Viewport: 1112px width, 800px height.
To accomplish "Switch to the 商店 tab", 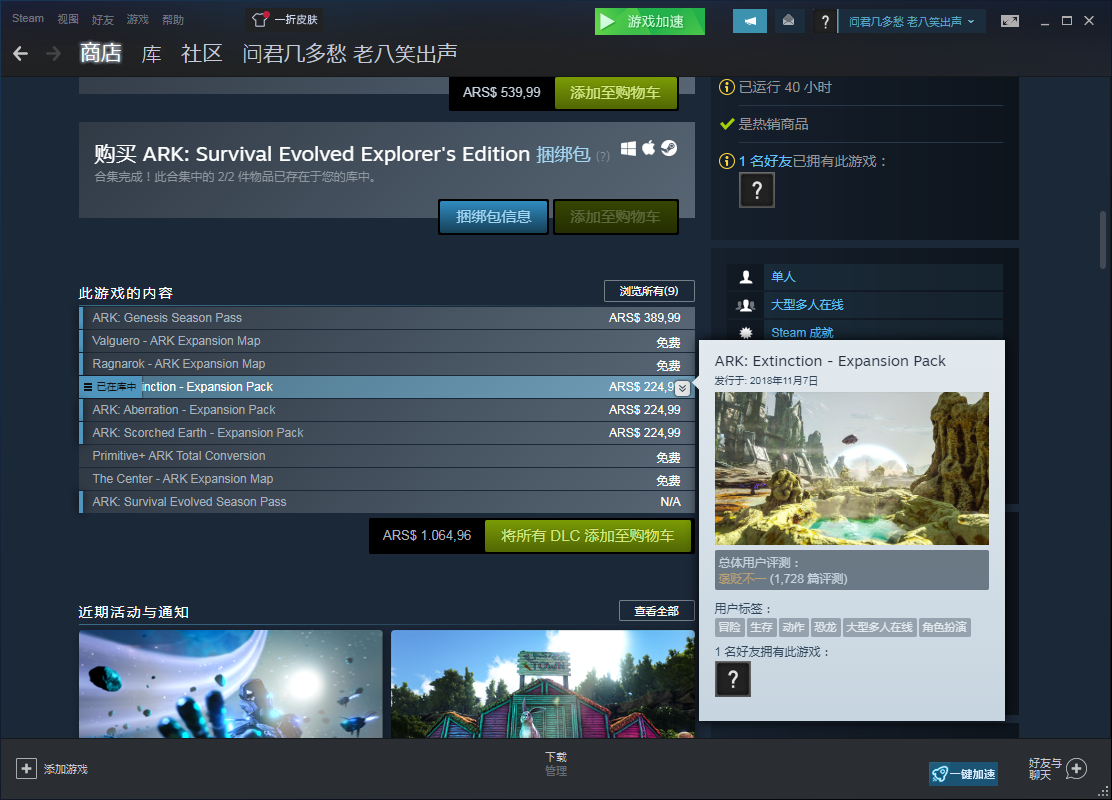I will (100, 53).
